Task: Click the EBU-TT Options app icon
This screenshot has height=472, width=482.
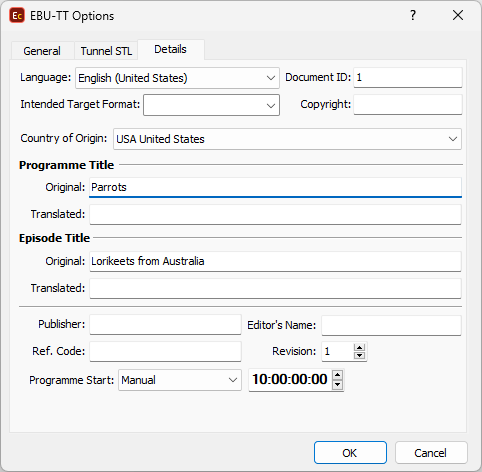Action: [x=17, y=16]
